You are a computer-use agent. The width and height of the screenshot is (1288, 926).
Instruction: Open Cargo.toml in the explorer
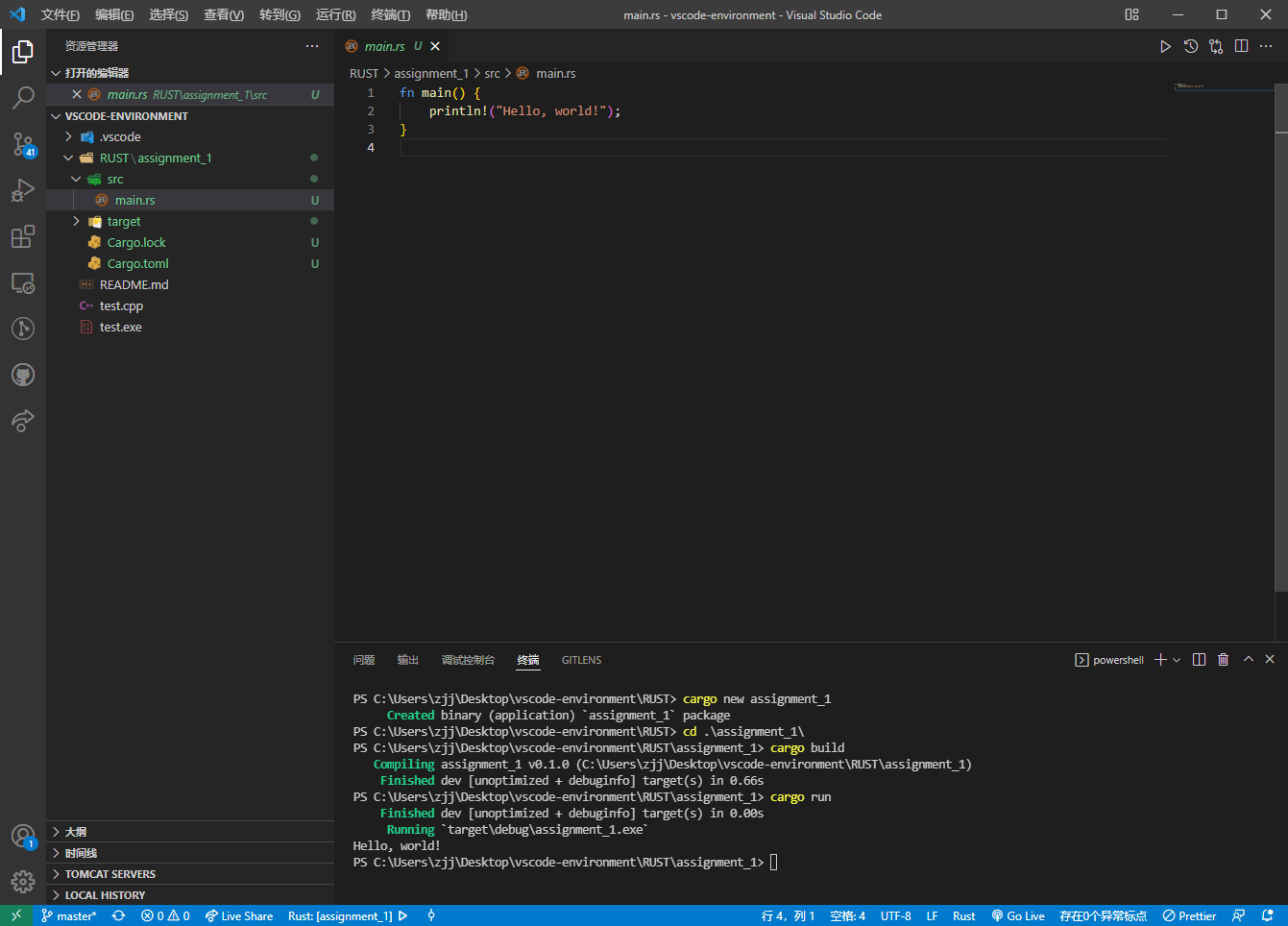pyautogui.click(x=137, y=264)
